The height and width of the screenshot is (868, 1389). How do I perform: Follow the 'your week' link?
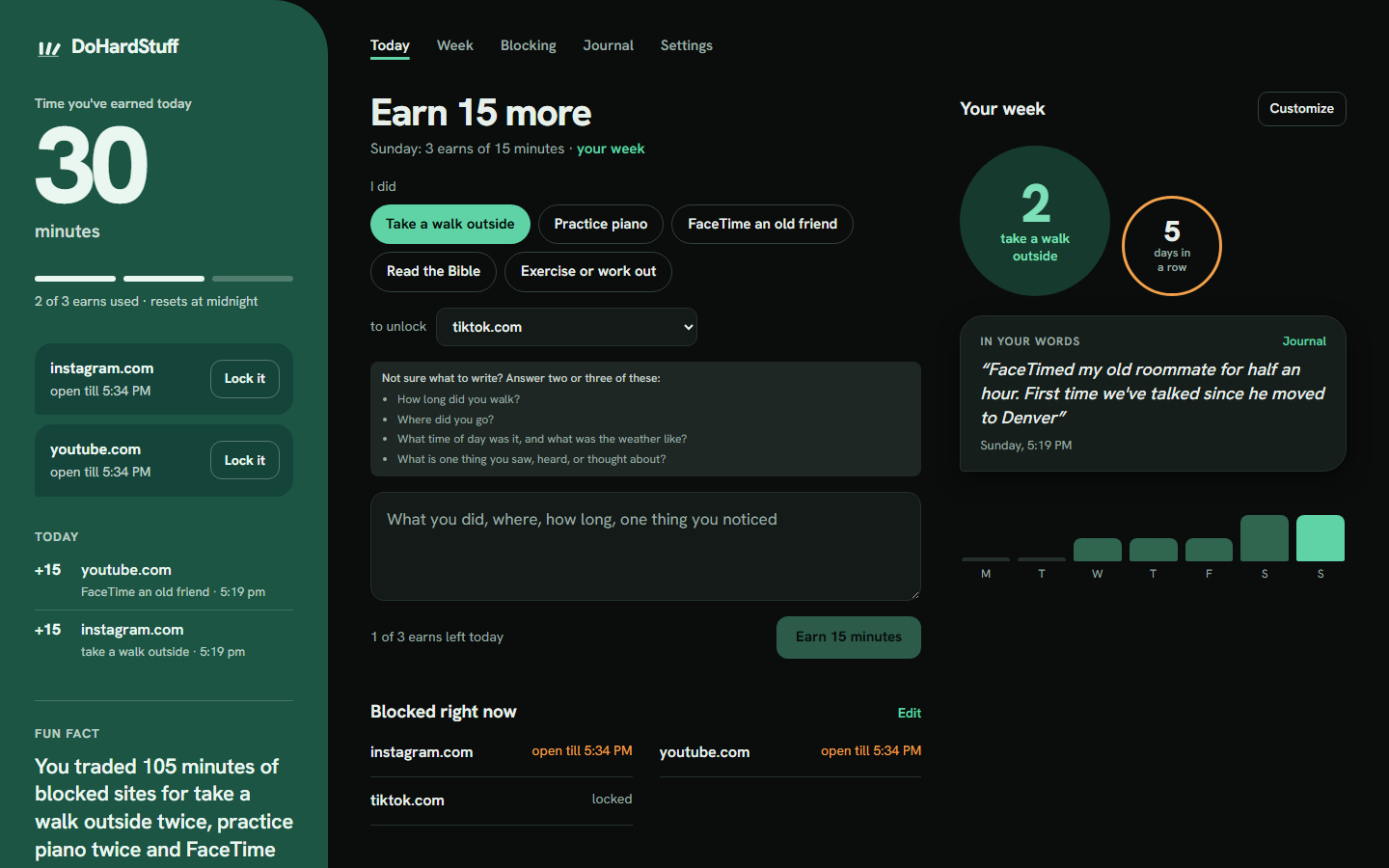pyautogui.click(x=611, y=149)
